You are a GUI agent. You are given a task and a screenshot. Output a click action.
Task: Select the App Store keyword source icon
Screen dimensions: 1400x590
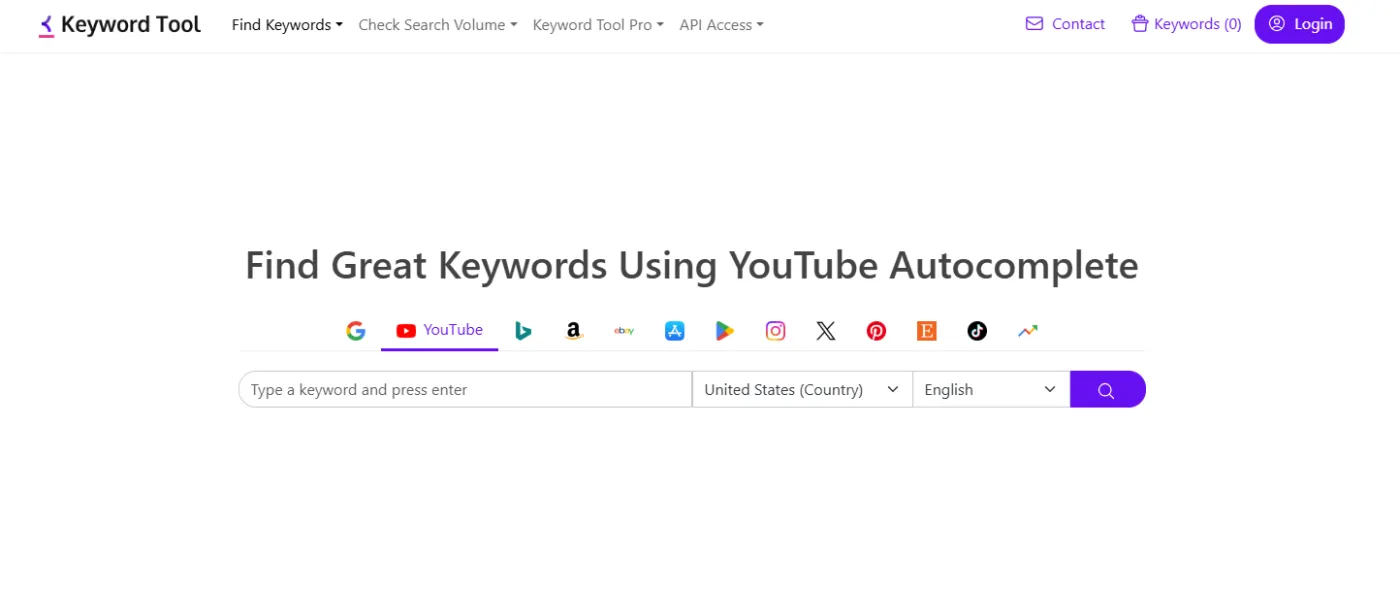click(x=675, y=331)
